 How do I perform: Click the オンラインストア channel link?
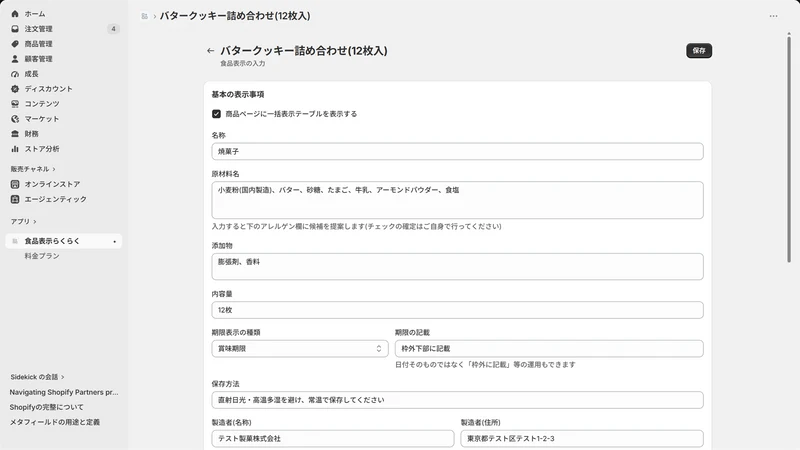(52, 184)
